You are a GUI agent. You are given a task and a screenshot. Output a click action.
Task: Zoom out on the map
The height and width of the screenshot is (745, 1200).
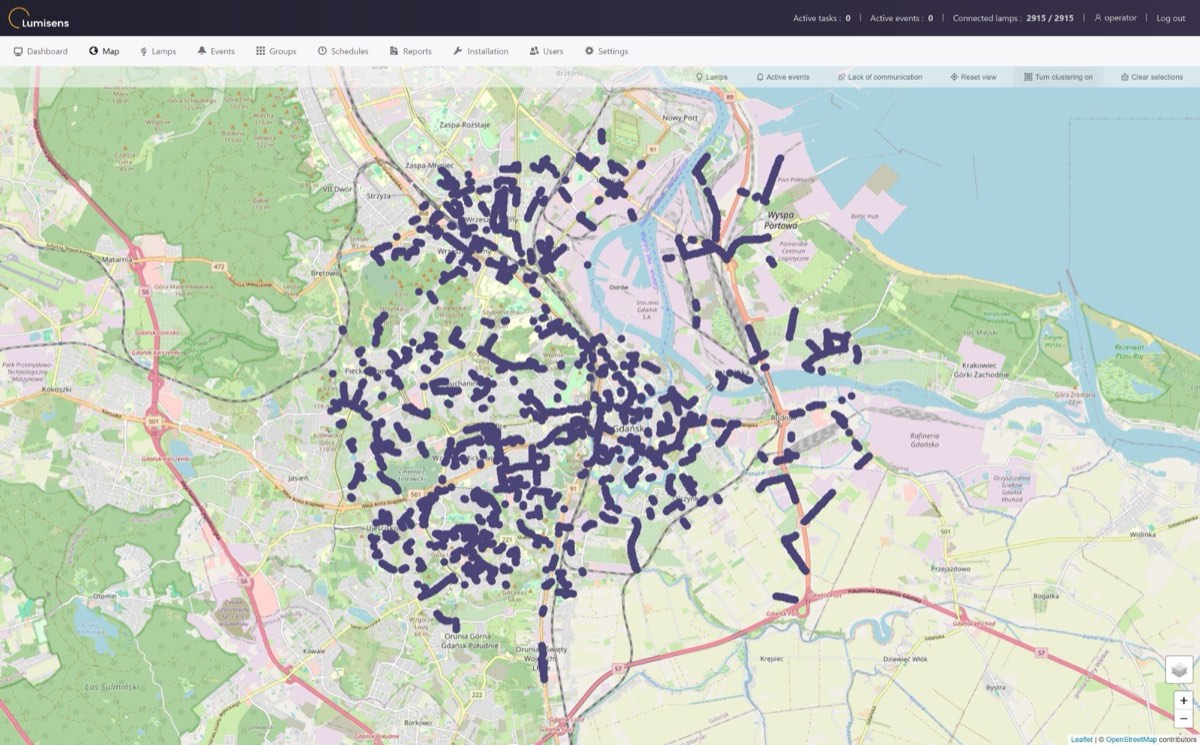pyautogui.click(x=1183, y=719)
